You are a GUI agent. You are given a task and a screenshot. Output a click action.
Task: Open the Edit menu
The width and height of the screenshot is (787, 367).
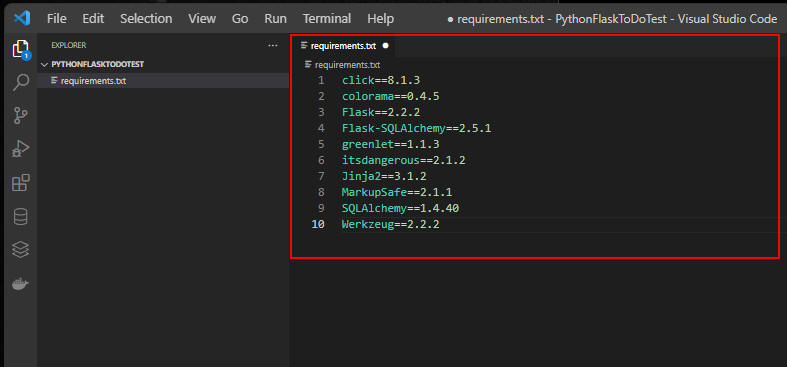point(93,19)
